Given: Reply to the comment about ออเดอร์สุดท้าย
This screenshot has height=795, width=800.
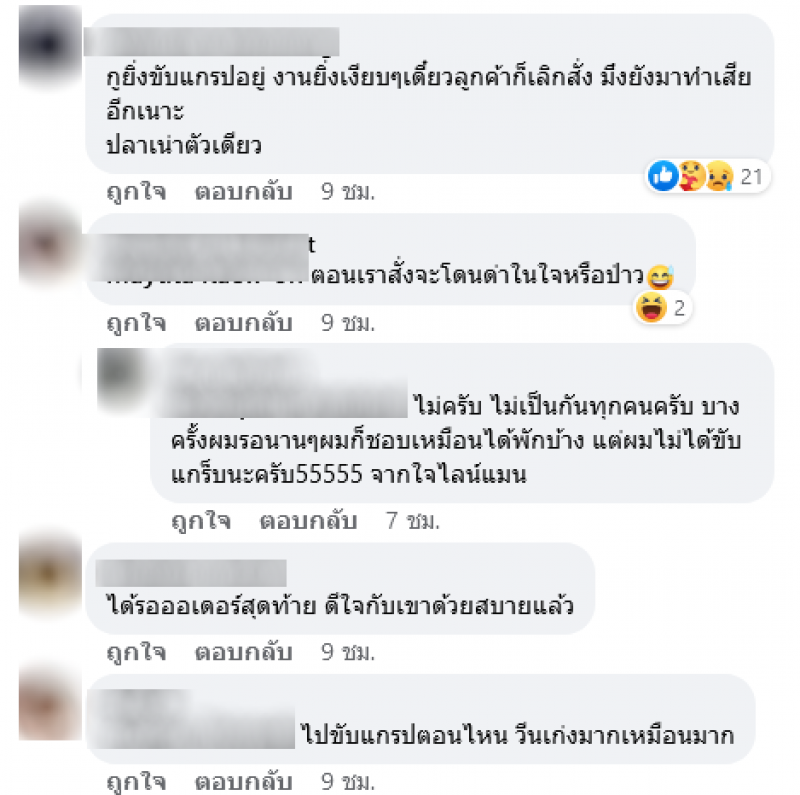Looking at the screenshot, I should 243,652.
